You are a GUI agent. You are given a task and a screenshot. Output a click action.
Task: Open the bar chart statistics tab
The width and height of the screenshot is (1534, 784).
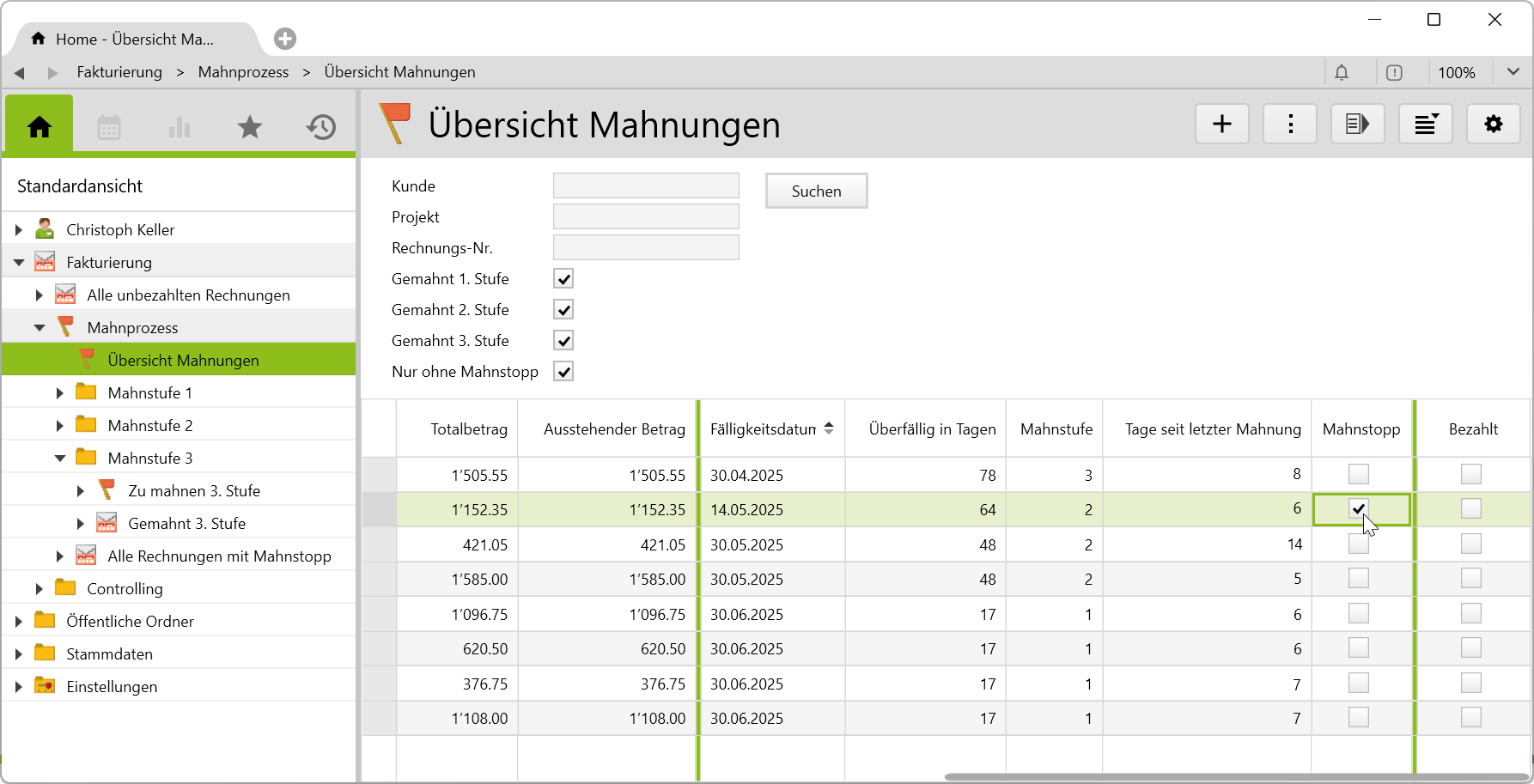point(180,128)
